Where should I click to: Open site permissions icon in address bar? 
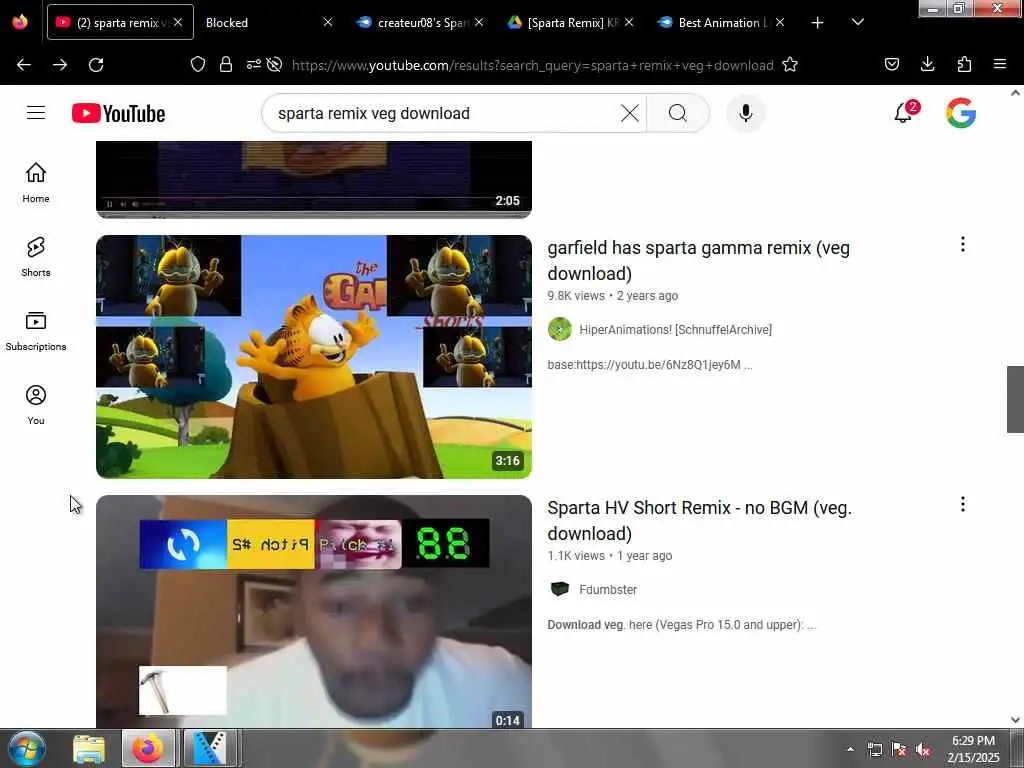253,65
